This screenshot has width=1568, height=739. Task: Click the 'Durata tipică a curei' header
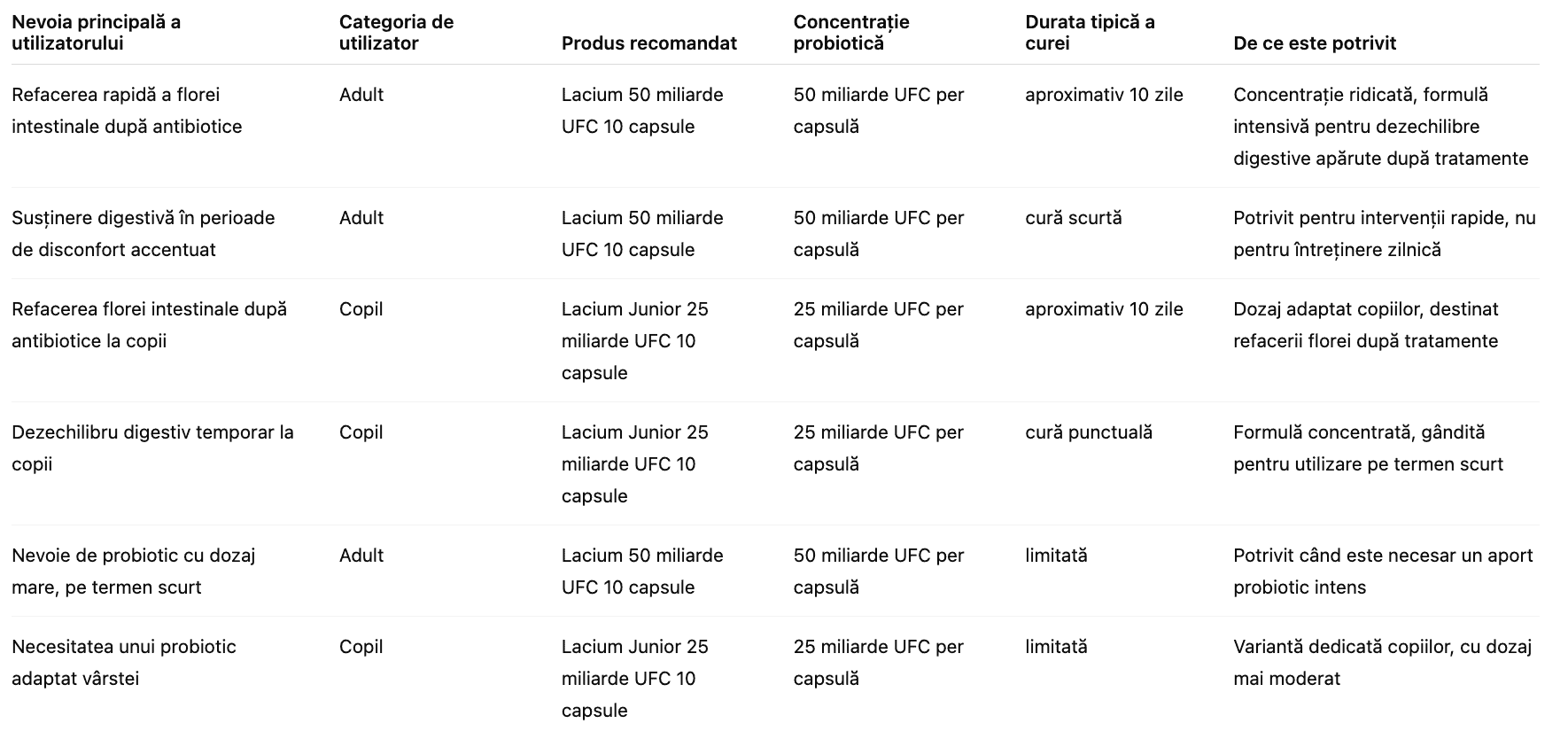(x=1089, y=33)
